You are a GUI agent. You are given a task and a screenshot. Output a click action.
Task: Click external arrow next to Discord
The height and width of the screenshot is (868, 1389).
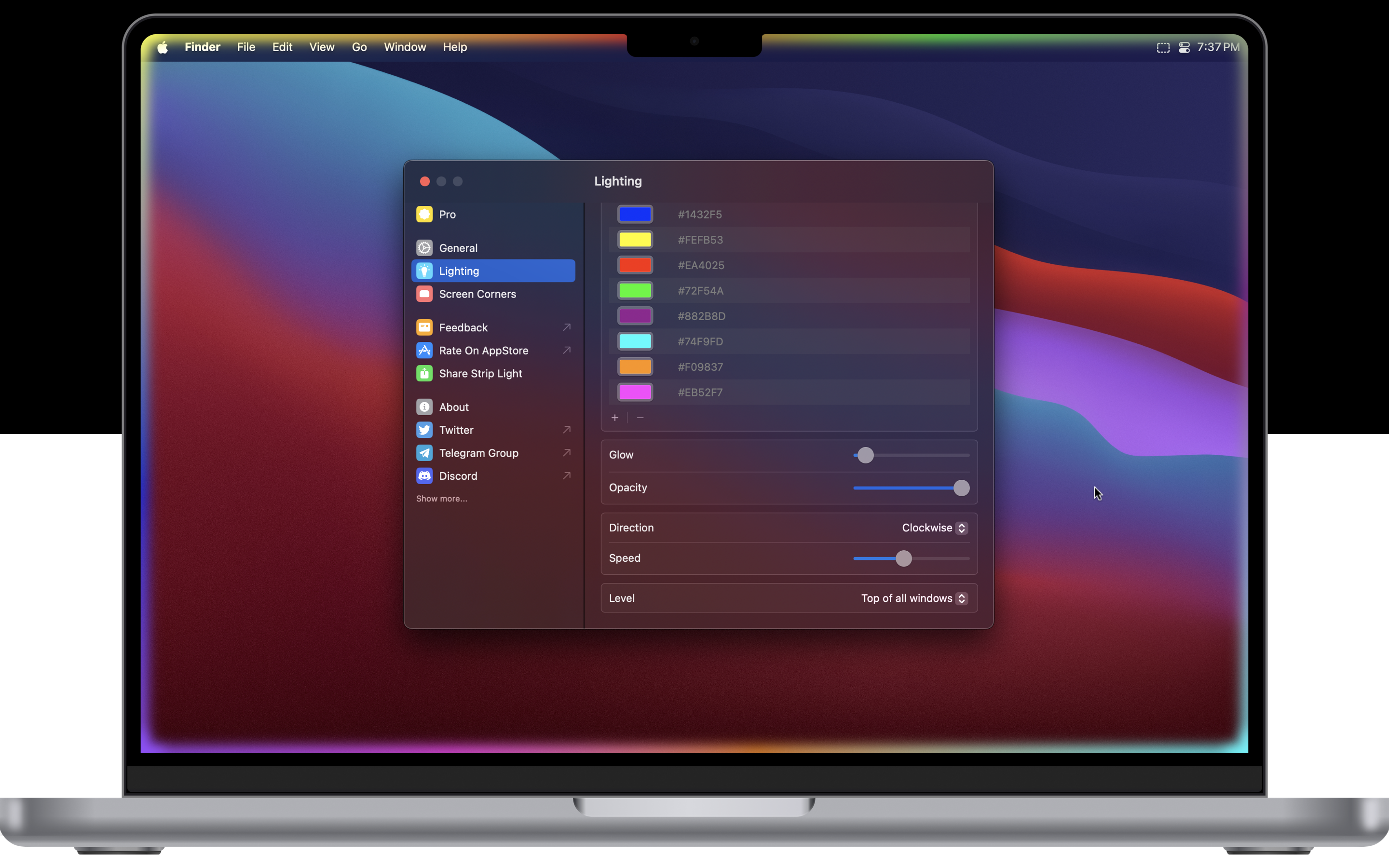pyautogui.click(x=567, y=476)
